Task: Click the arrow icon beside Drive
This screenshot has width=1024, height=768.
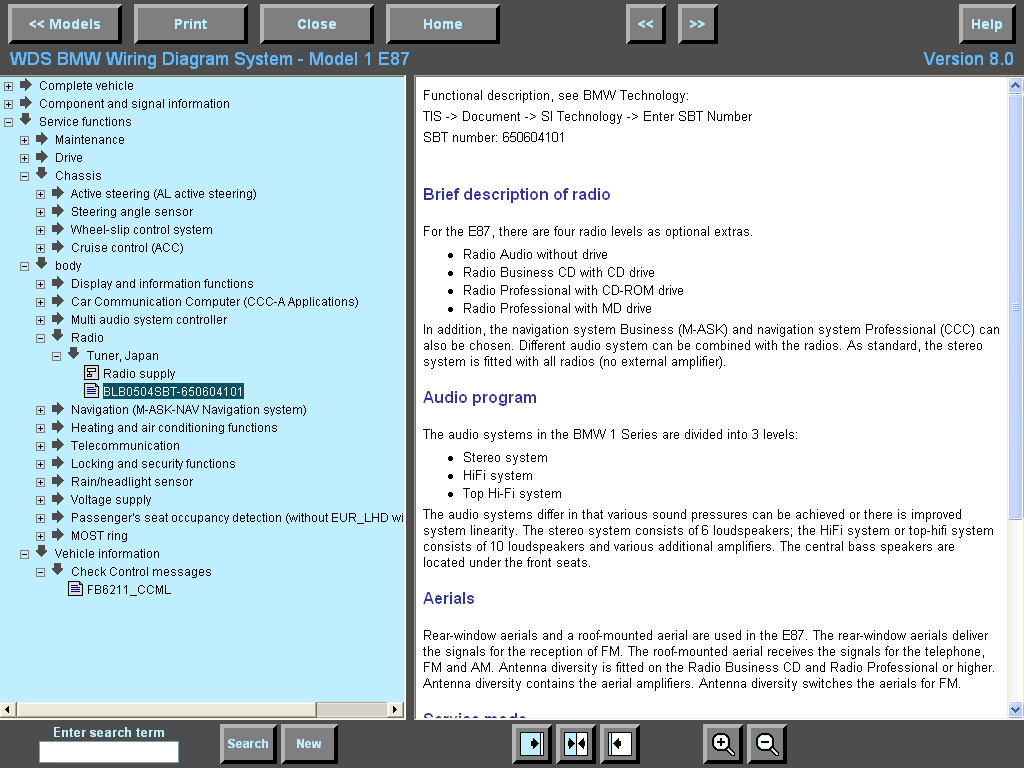Action: click(x=42, y=157)
